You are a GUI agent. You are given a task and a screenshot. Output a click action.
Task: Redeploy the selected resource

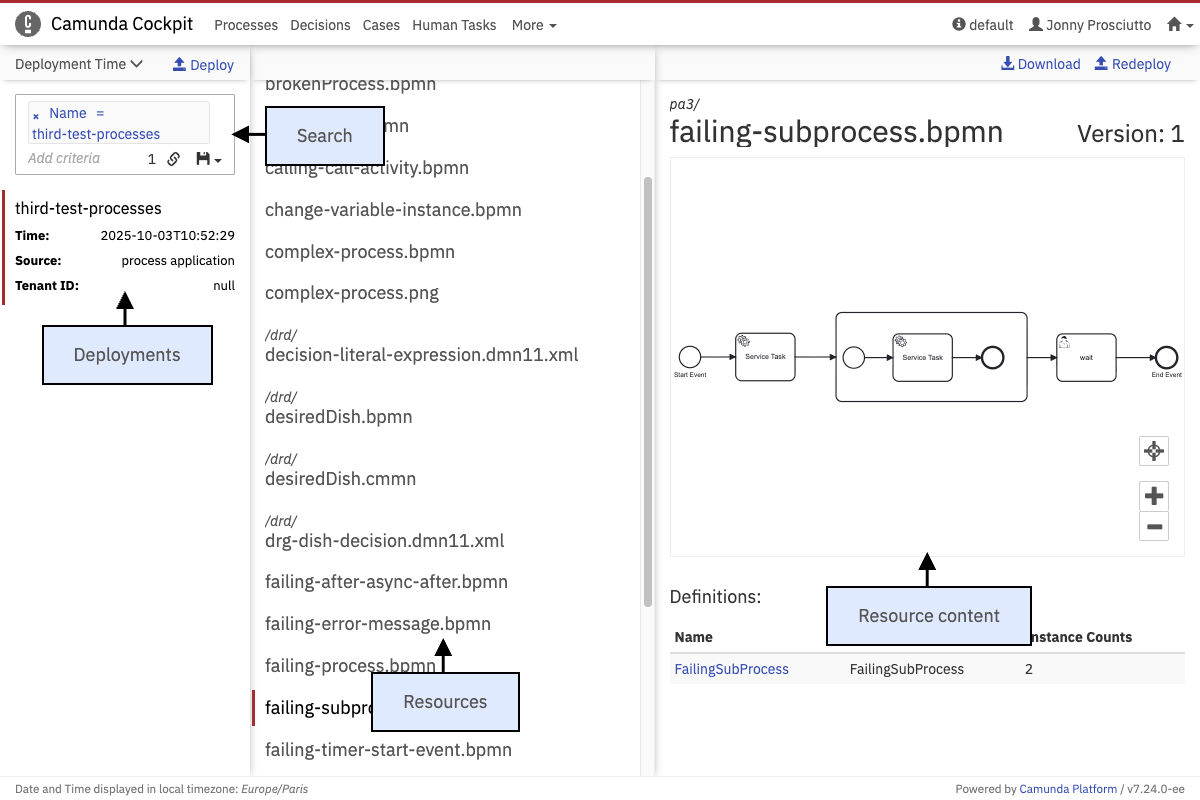1132,64
